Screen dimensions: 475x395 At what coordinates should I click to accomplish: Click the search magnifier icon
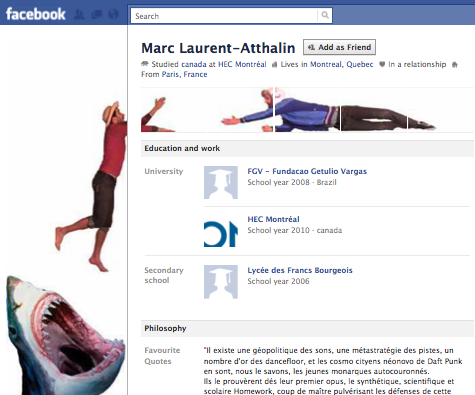[x=325, y=15]
